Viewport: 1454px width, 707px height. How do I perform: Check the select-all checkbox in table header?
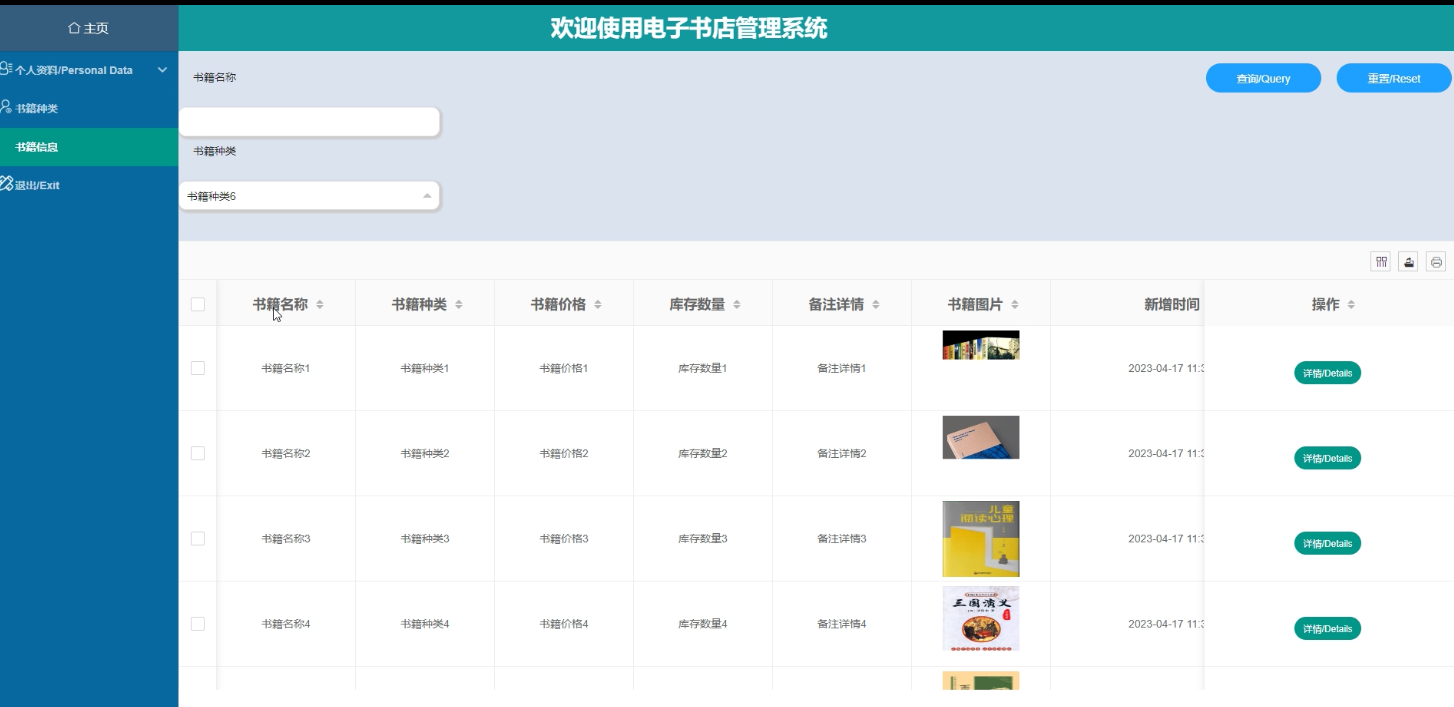[197, 303]
